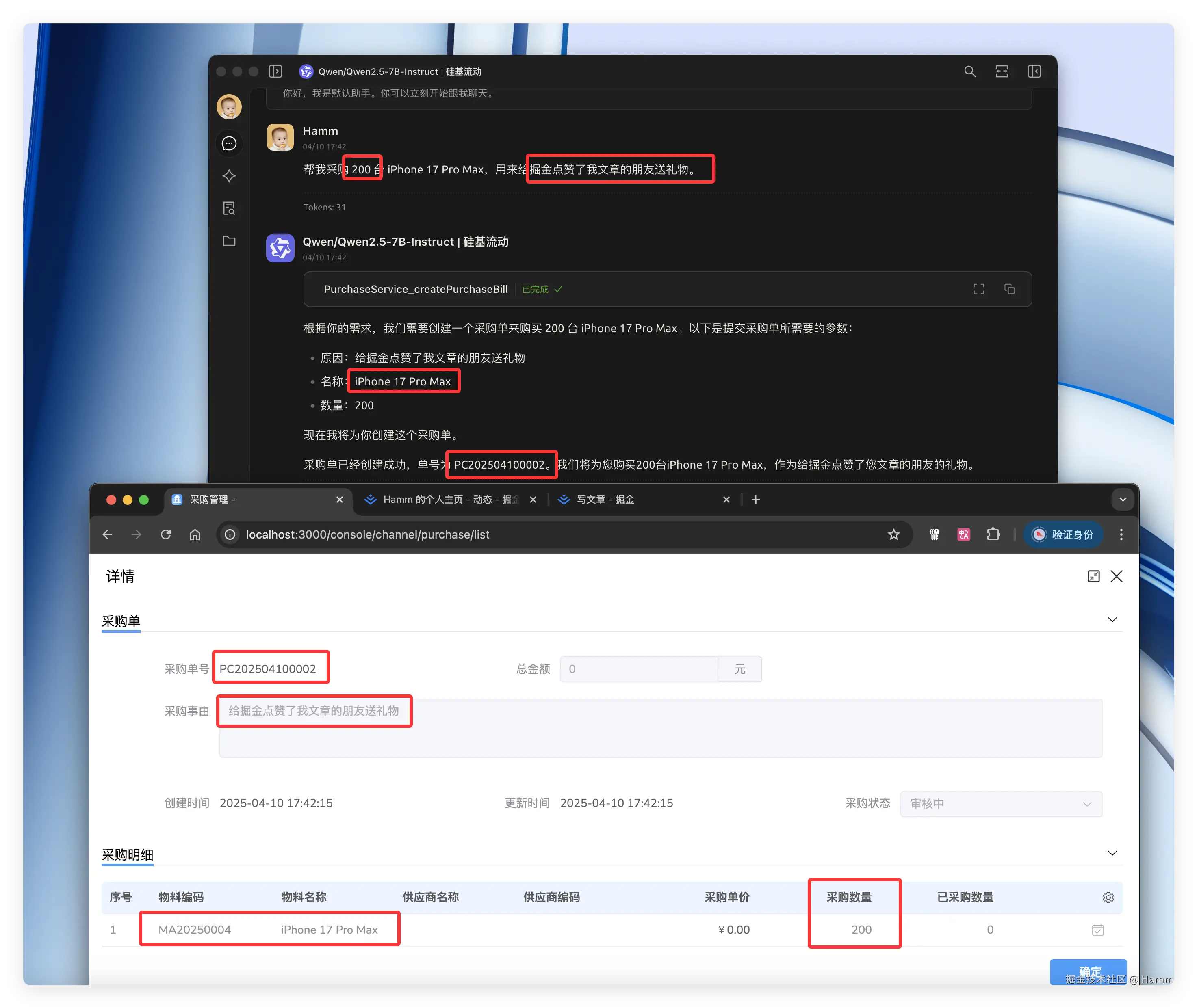Collapse the 采购单 section
1197x1008 pixels.
point(1112,620)
